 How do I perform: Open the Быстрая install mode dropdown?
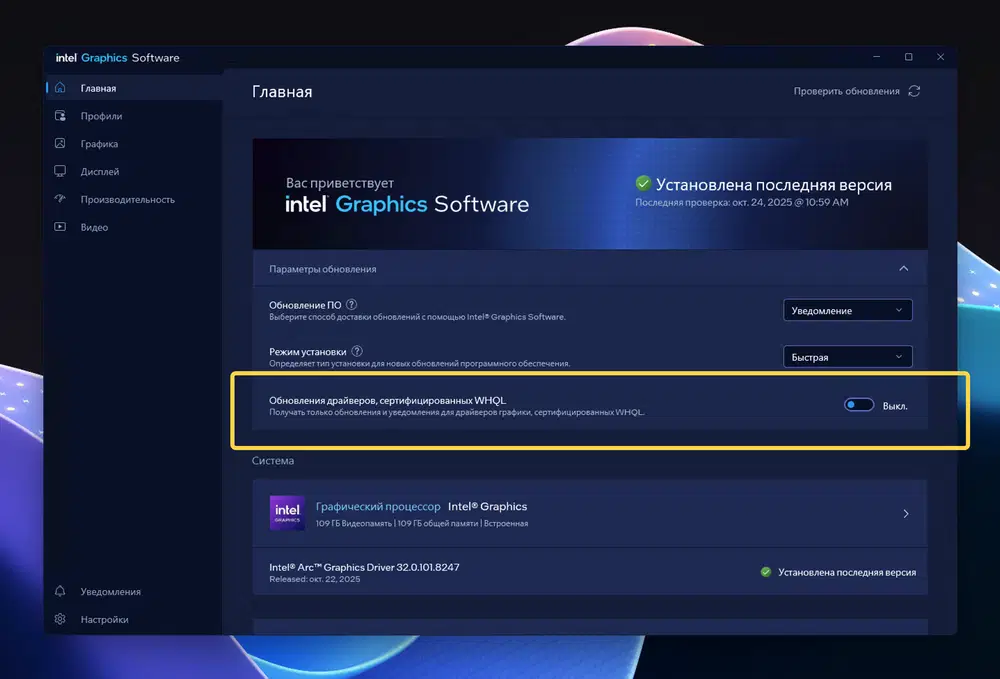(x=848, y=357)
